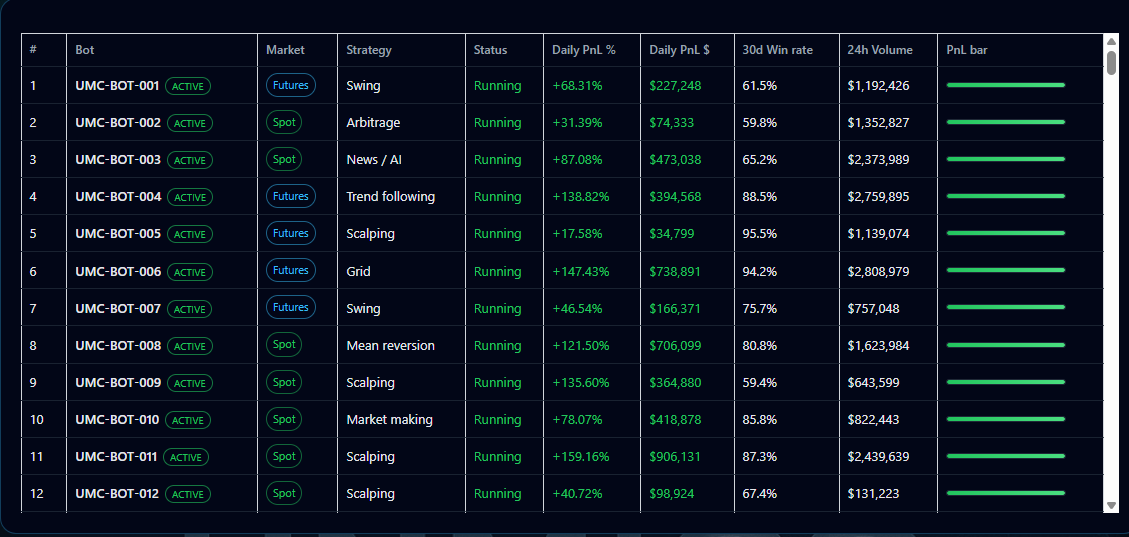Click the 24h Volume column header
Screen dimensions: 1129x537
(879, 50)
